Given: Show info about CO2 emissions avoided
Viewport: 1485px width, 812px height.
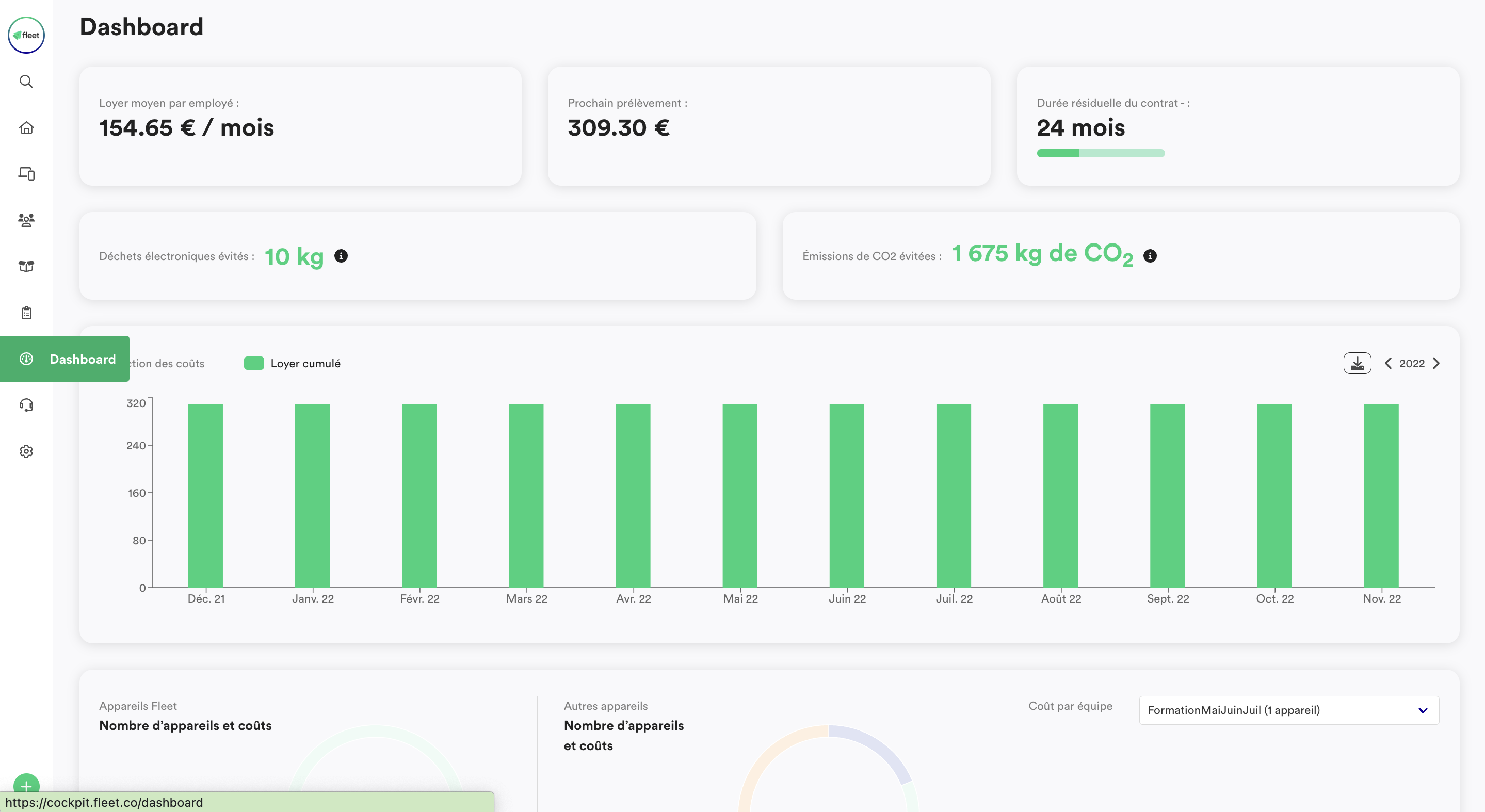Looking at the screenshot, I should point(1150,255).
